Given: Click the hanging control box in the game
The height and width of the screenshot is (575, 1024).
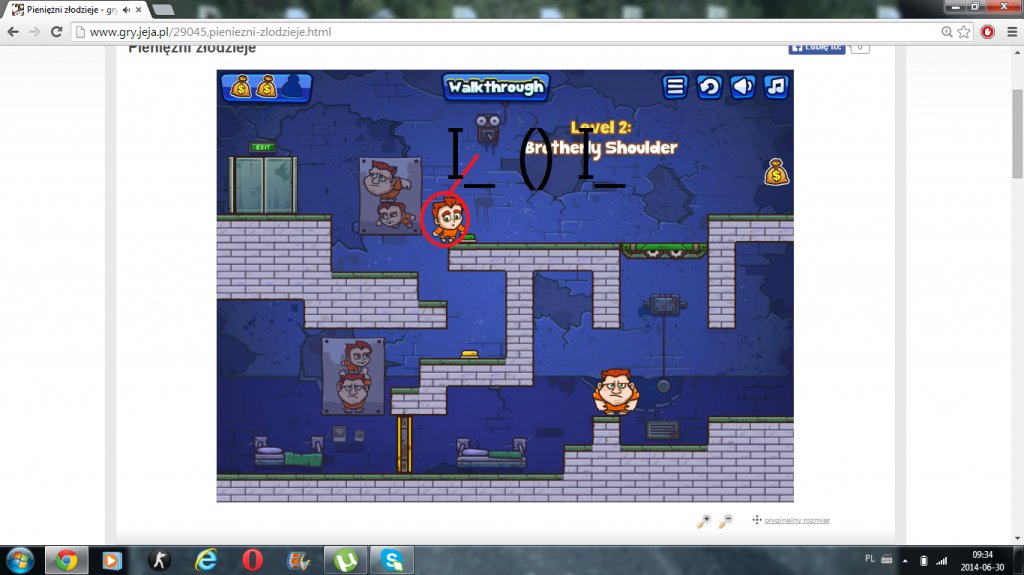Looking at the screenshot, I should pos(664,305).
